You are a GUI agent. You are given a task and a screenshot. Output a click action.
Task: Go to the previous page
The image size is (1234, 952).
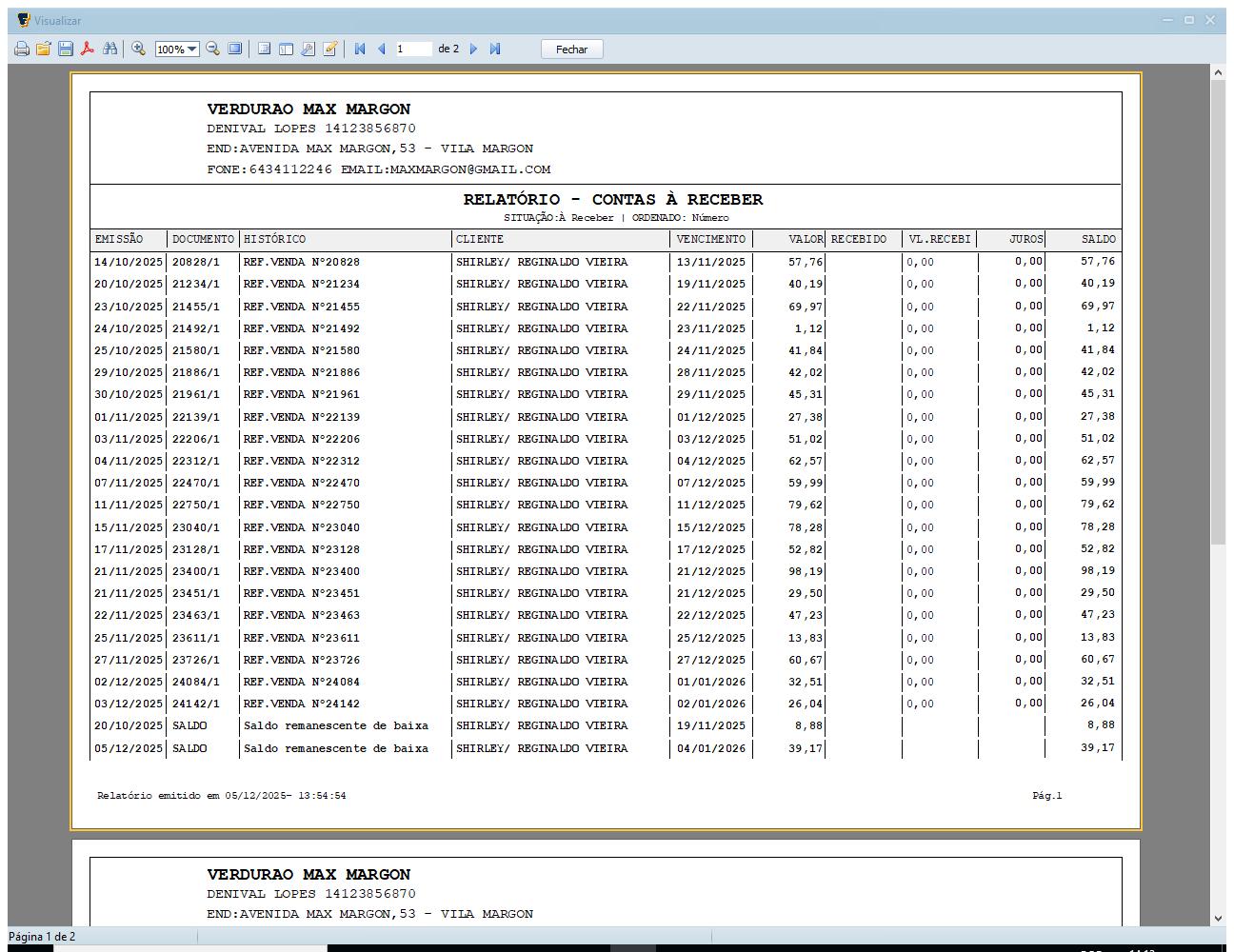coord(382,49)
